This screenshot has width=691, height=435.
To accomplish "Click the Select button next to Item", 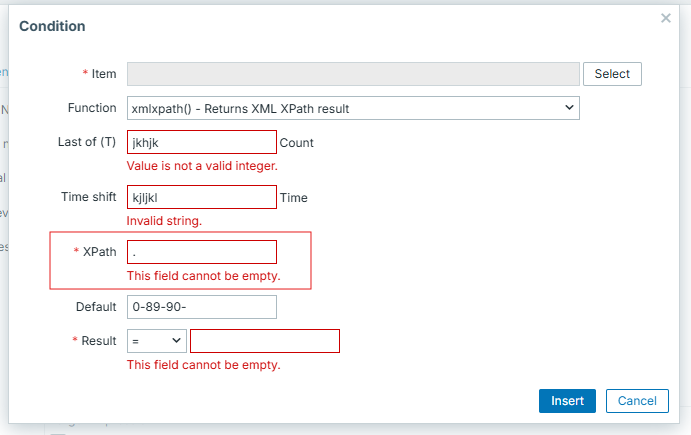I will click(612, 74).
